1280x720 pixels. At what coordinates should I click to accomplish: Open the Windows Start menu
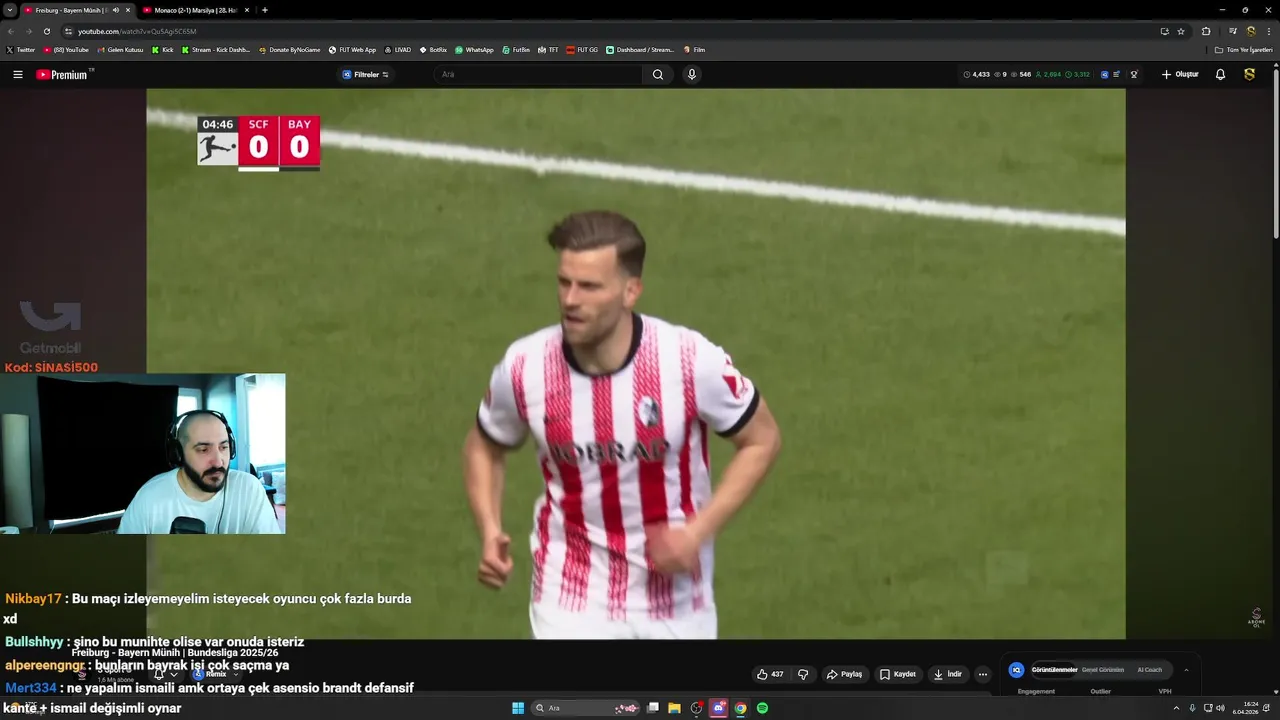[518, 708]
